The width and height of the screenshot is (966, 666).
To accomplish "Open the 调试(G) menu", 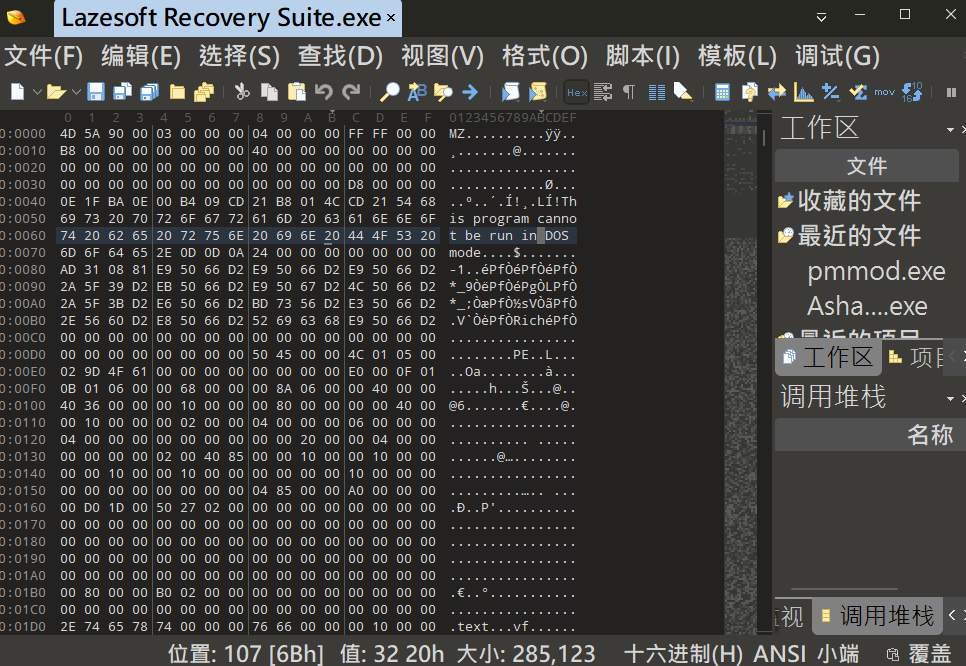I will (837, 56).
